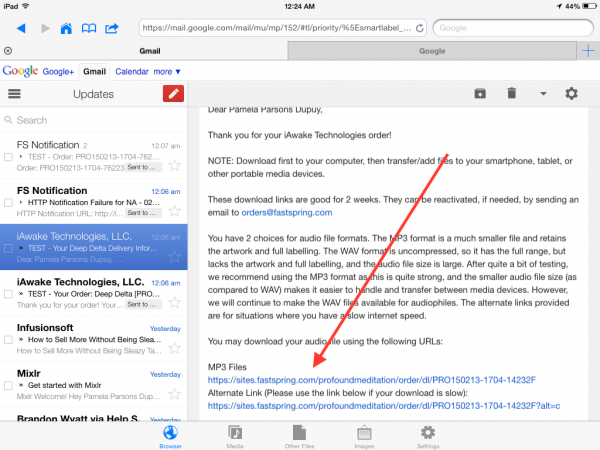Open the bookmarks book icon
This screenshot has height=450, width=600.
coord(89,28)
